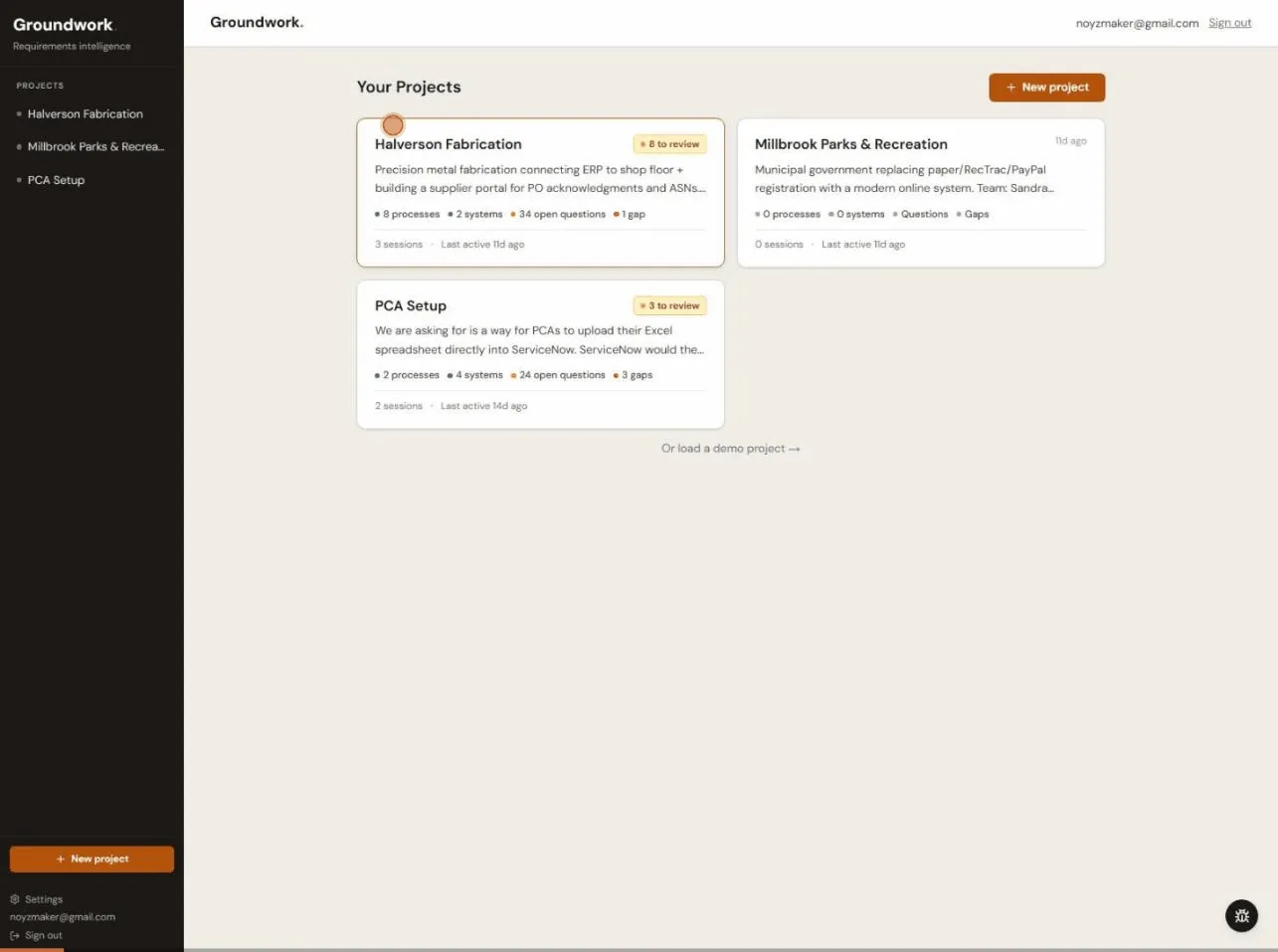The height and width of the screenshot is (952, 1278).
Task: Click the '8 to review' badge
Action: [669, 144]
